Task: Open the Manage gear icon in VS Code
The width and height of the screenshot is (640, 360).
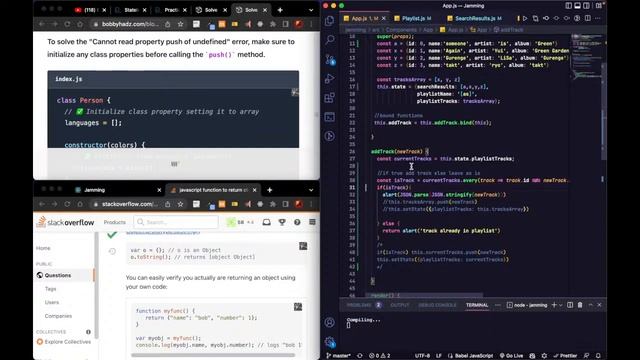Action: pyautogui.click(x=330, y=341)
